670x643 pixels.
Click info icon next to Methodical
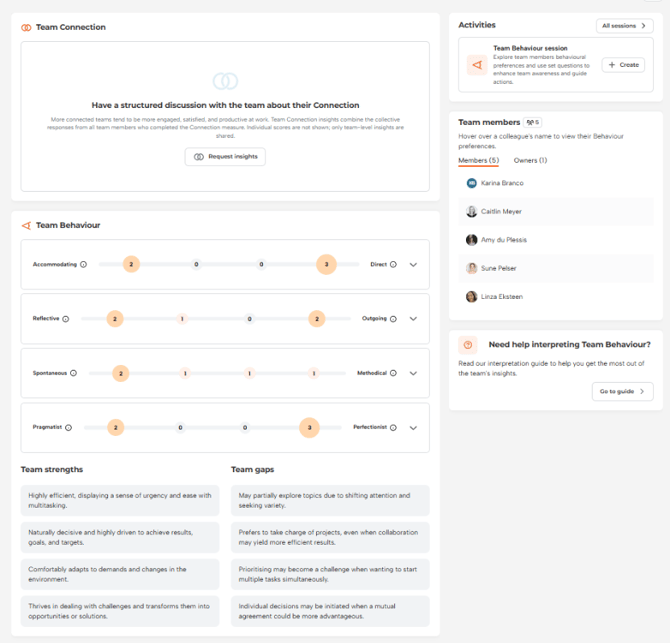pos(393,373)
